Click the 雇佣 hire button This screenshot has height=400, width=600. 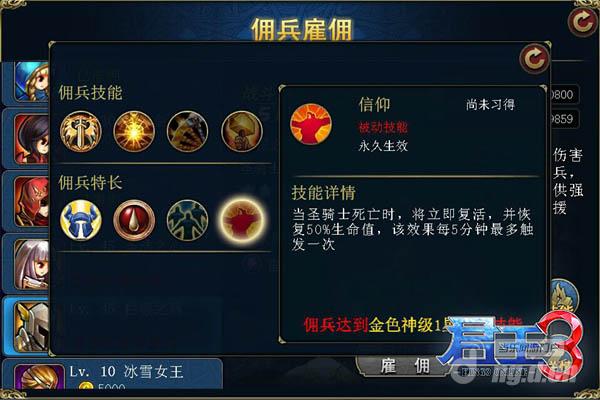coord(404,366)
